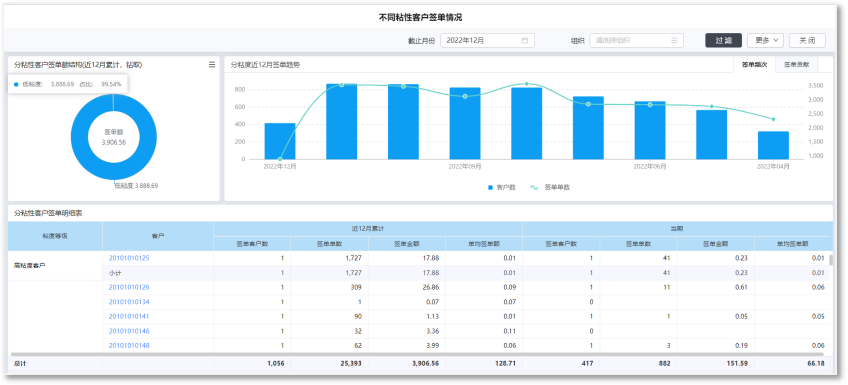Image resolution: width=848 pixels, height=385 pixels.
Task: Expand the 更多 dropdown
Action: [765, 41]
